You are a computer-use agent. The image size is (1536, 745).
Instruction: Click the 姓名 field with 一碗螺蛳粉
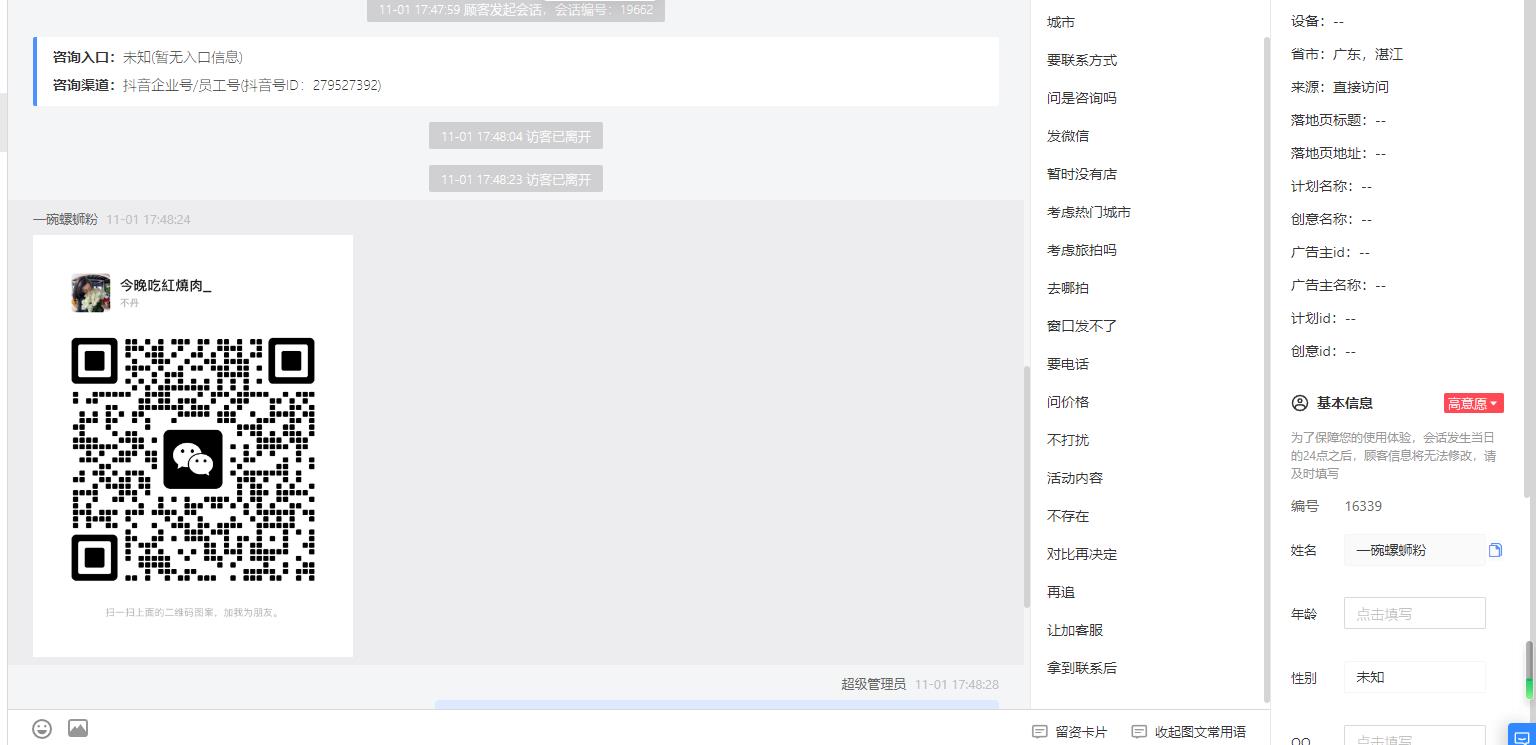tap(1414, 550)
